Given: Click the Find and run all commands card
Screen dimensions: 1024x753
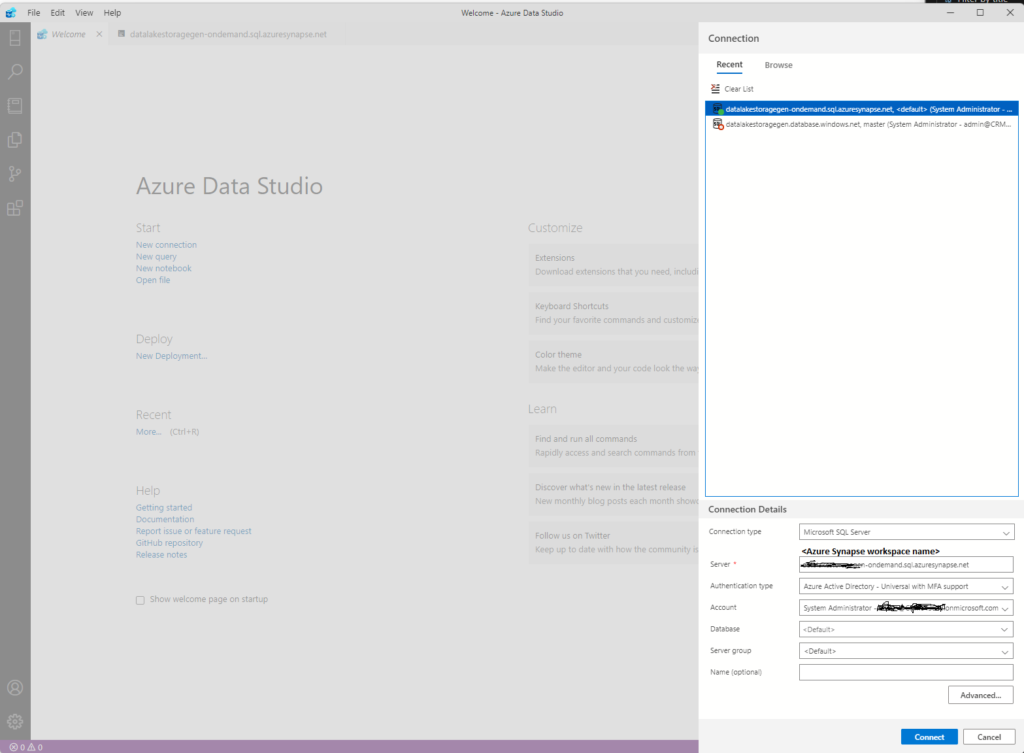Looking at the screenshot, I should point(613,445).
